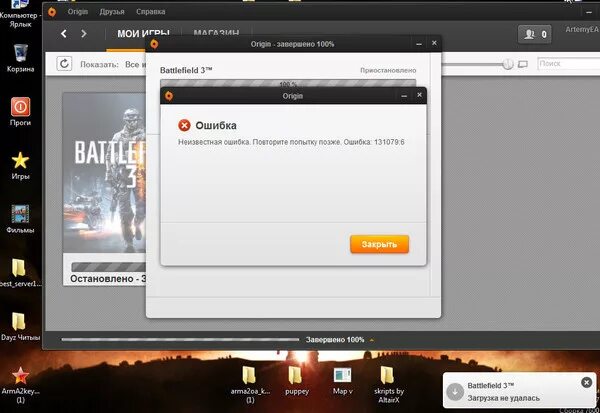Click the Battlefield 3 download progress bar
Viewport: 600px width, 413px height.
[288, 83]
